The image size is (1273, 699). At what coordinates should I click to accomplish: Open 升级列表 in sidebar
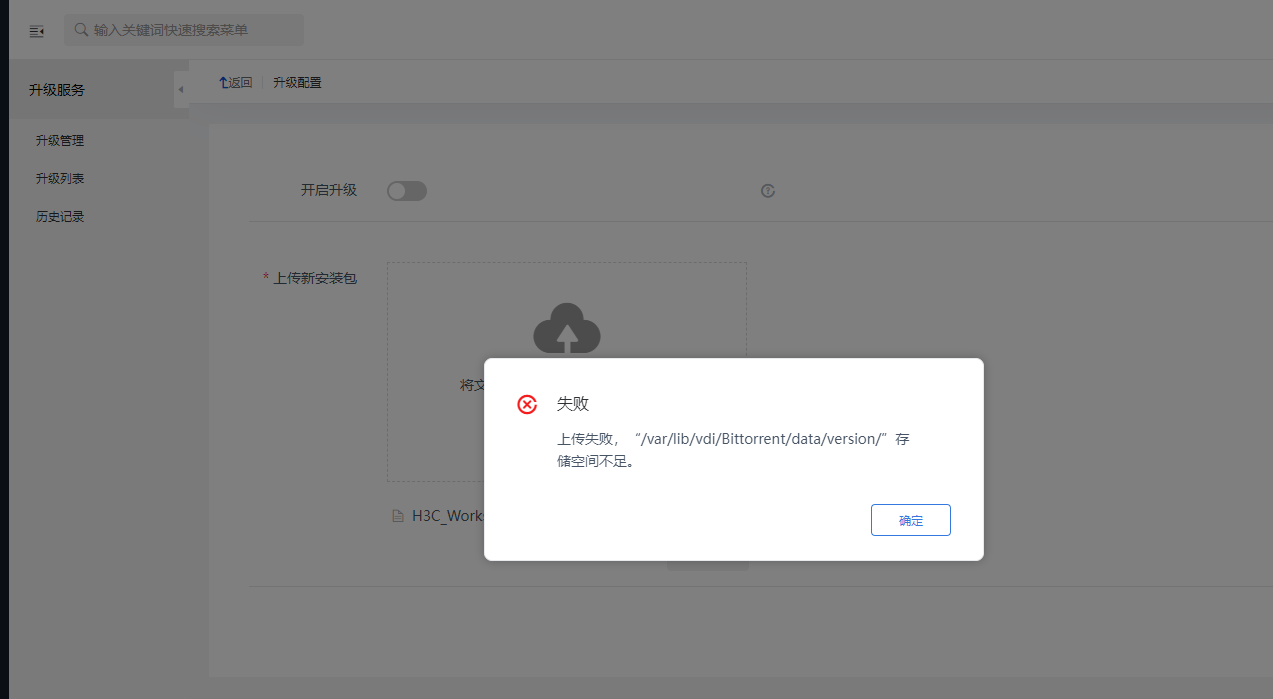[60, 179]
